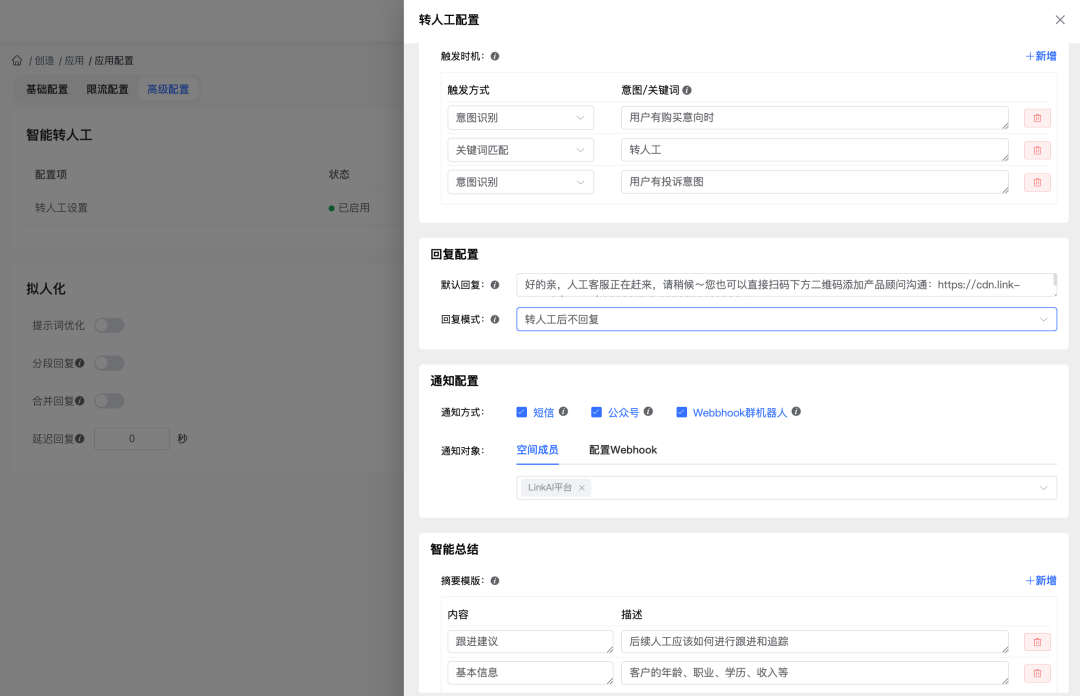
Task: Switch to the 限流配置 tab
Action: (107, 89)
